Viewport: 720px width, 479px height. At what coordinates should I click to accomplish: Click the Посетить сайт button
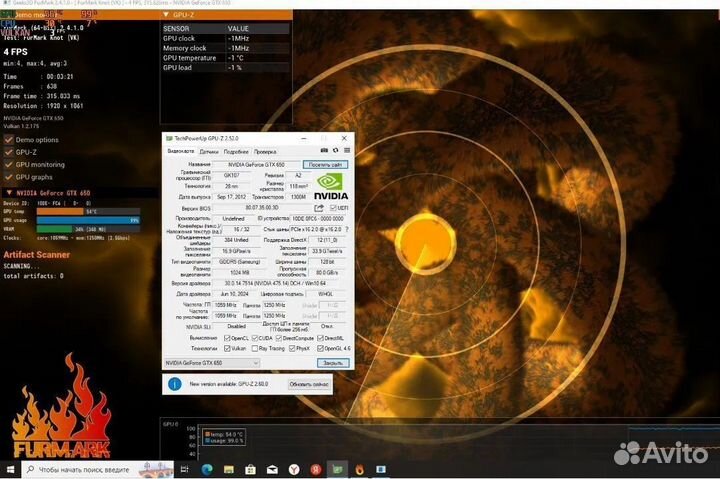tap(325, 164)
